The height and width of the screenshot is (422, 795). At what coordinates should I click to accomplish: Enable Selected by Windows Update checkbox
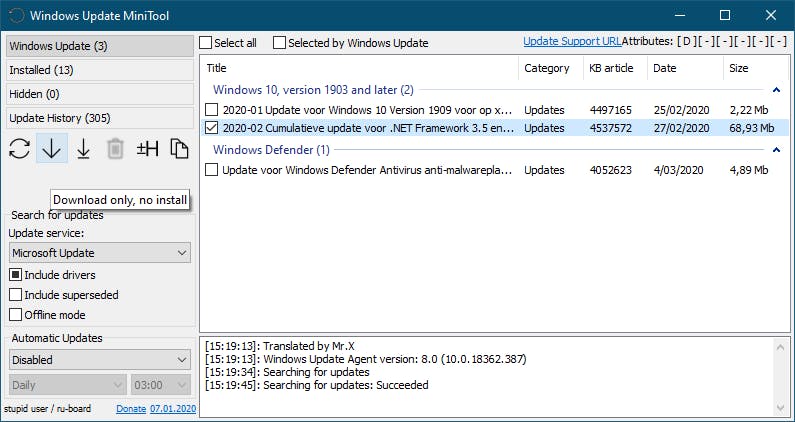[x=280, y=43]
